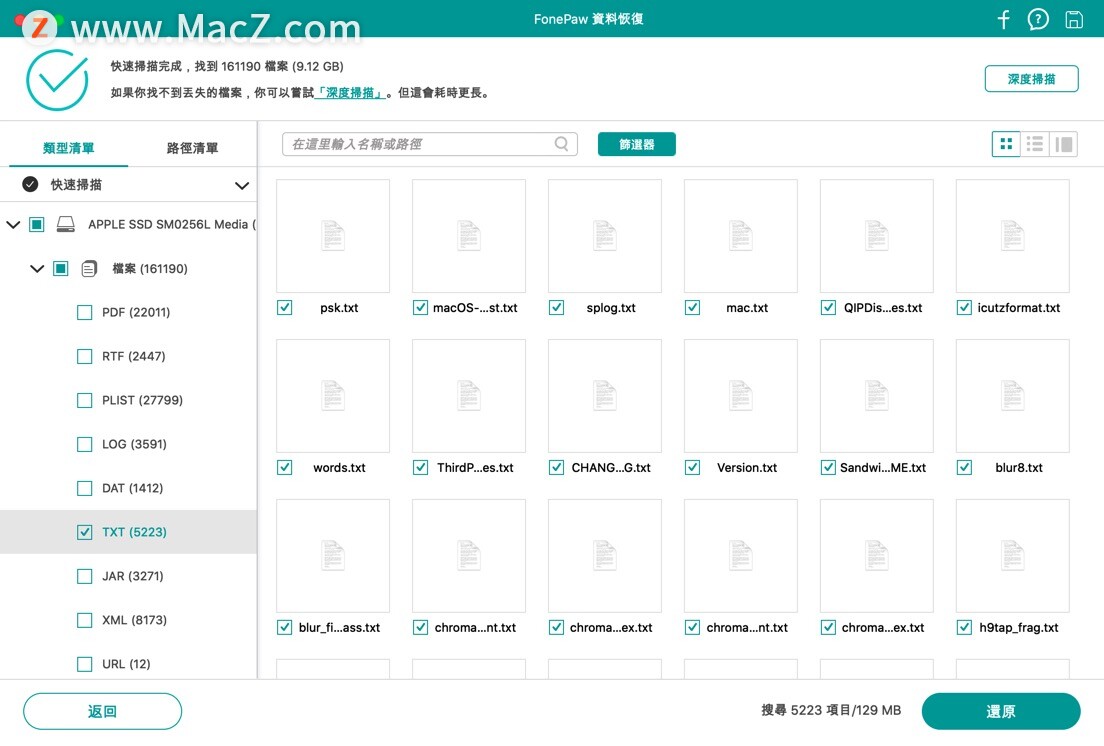Click the APPLE SSD drive icon
The height and width of the screenshot is (746, 1104).
click(x=65, y=224)
